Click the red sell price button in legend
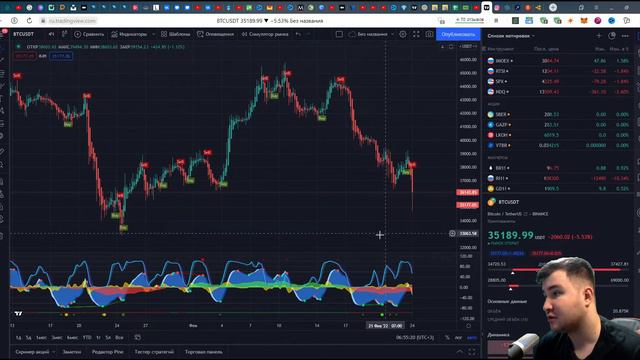 pos(24,56)
